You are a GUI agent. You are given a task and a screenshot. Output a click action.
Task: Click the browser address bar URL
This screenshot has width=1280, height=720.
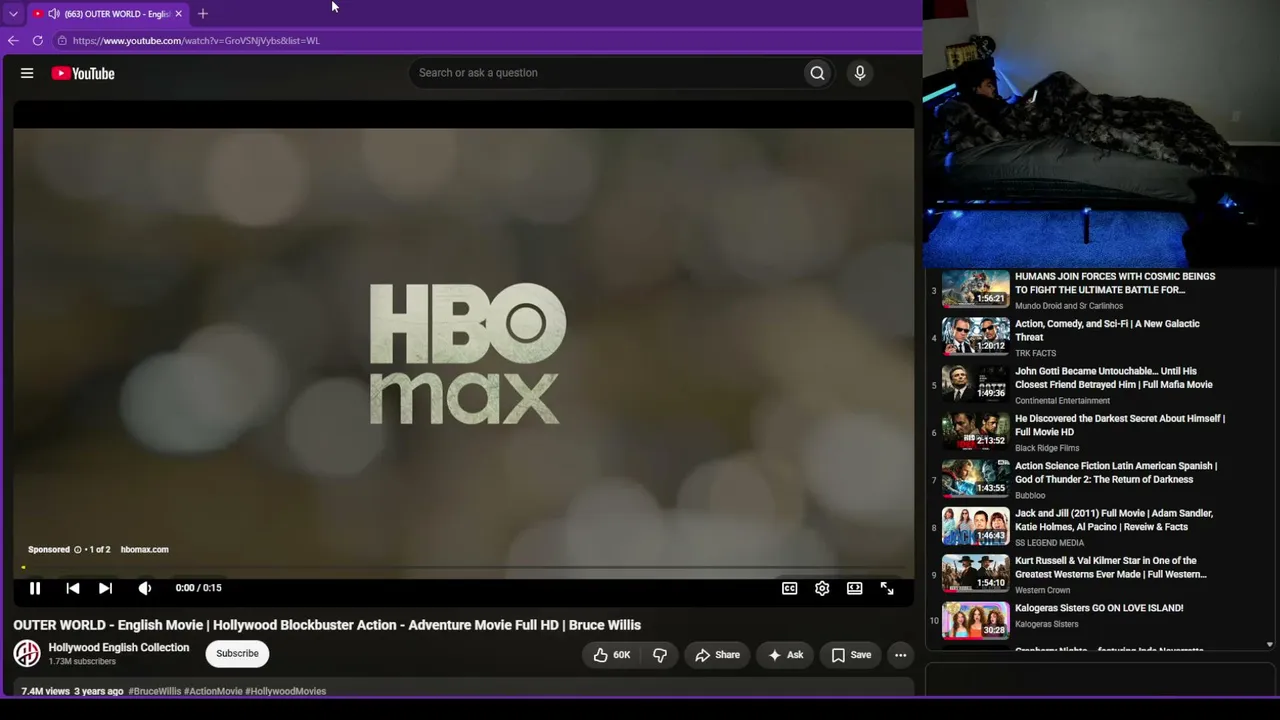pyautogui.click(x=196, y=41)
